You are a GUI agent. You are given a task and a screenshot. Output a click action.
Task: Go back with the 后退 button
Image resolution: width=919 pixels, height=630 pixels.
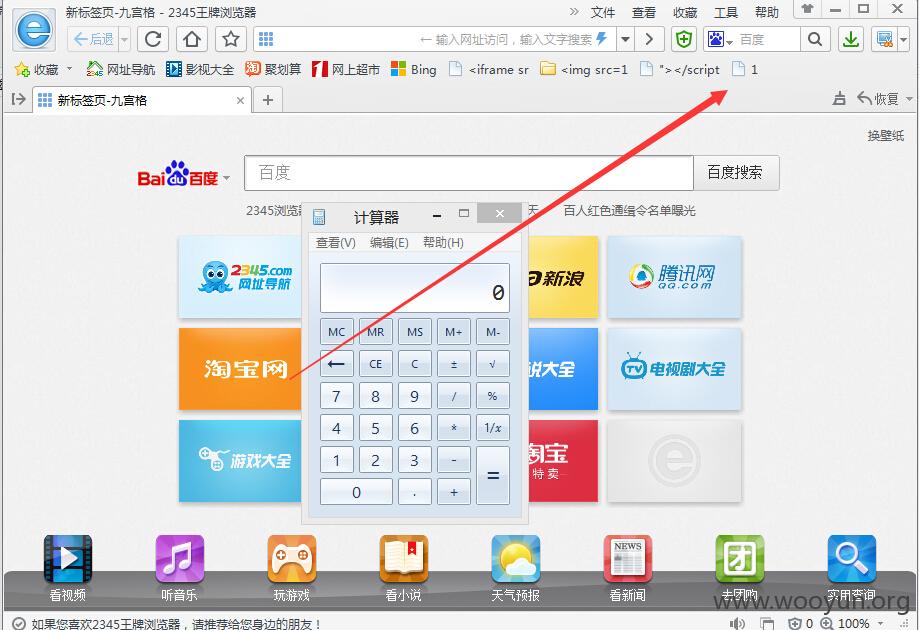tap(93, 39)
